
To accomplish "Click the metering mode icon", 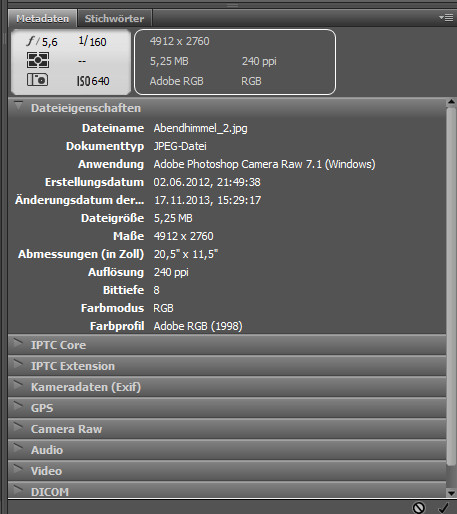I will pyautogui.click(x=38, y=60).
